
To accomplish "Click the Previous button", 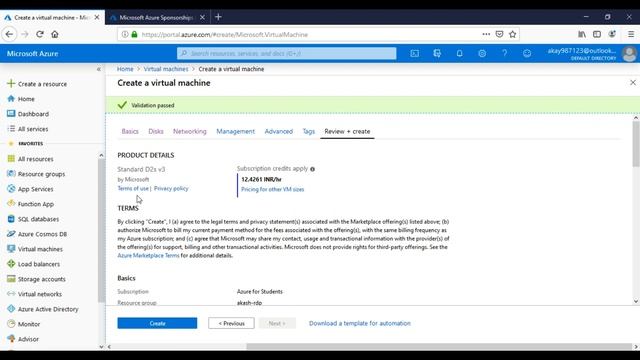I will coord(231,323).
